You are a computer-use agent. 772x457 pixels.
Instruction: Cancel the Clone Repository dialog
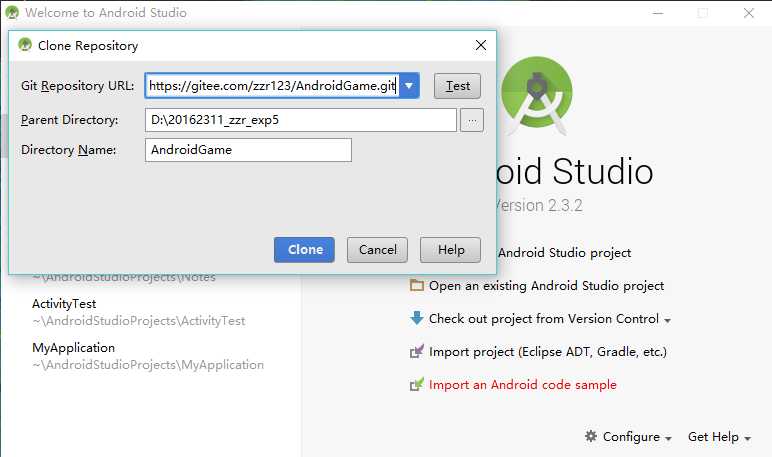pos(377,250)
